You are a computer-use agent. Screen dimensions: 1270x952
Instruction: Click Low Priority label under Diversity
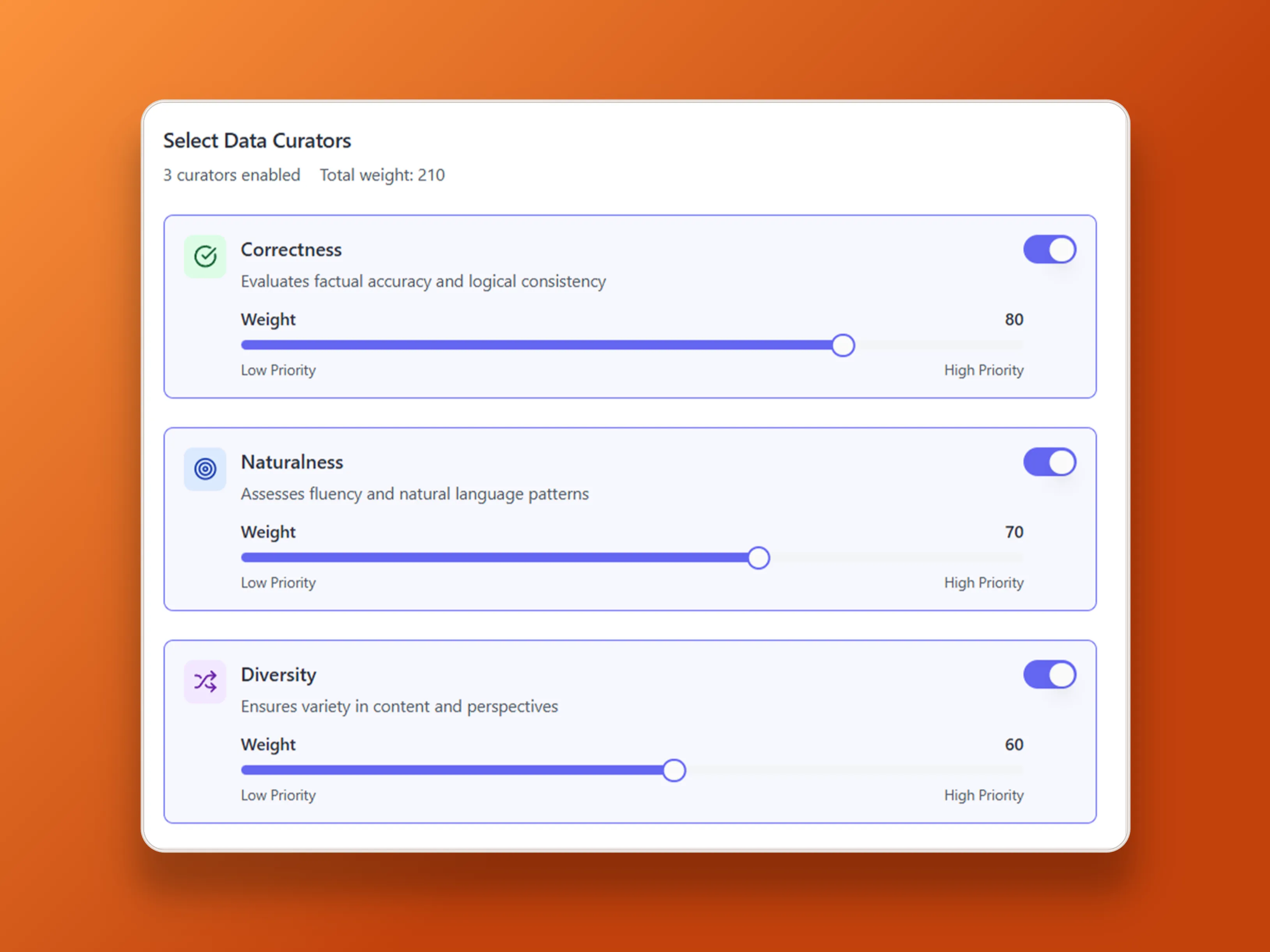pyautogui.click(x=278, y=795)
